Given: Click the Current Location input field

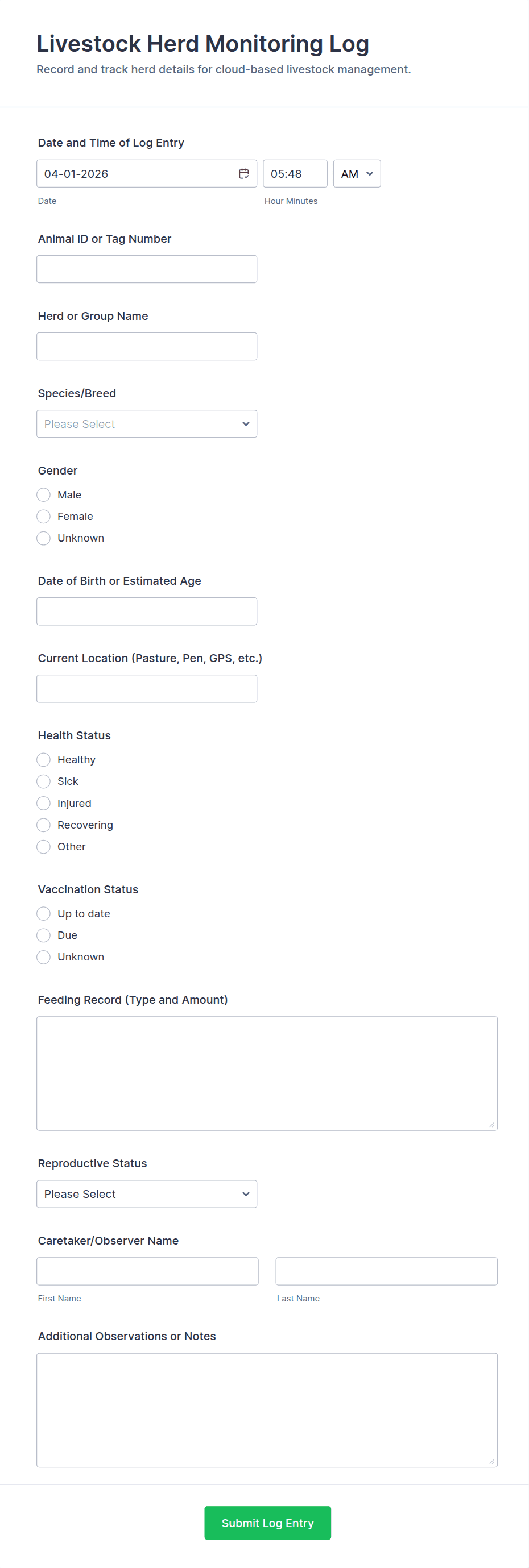Looking at the screenshot, I should tap(146, 688).
